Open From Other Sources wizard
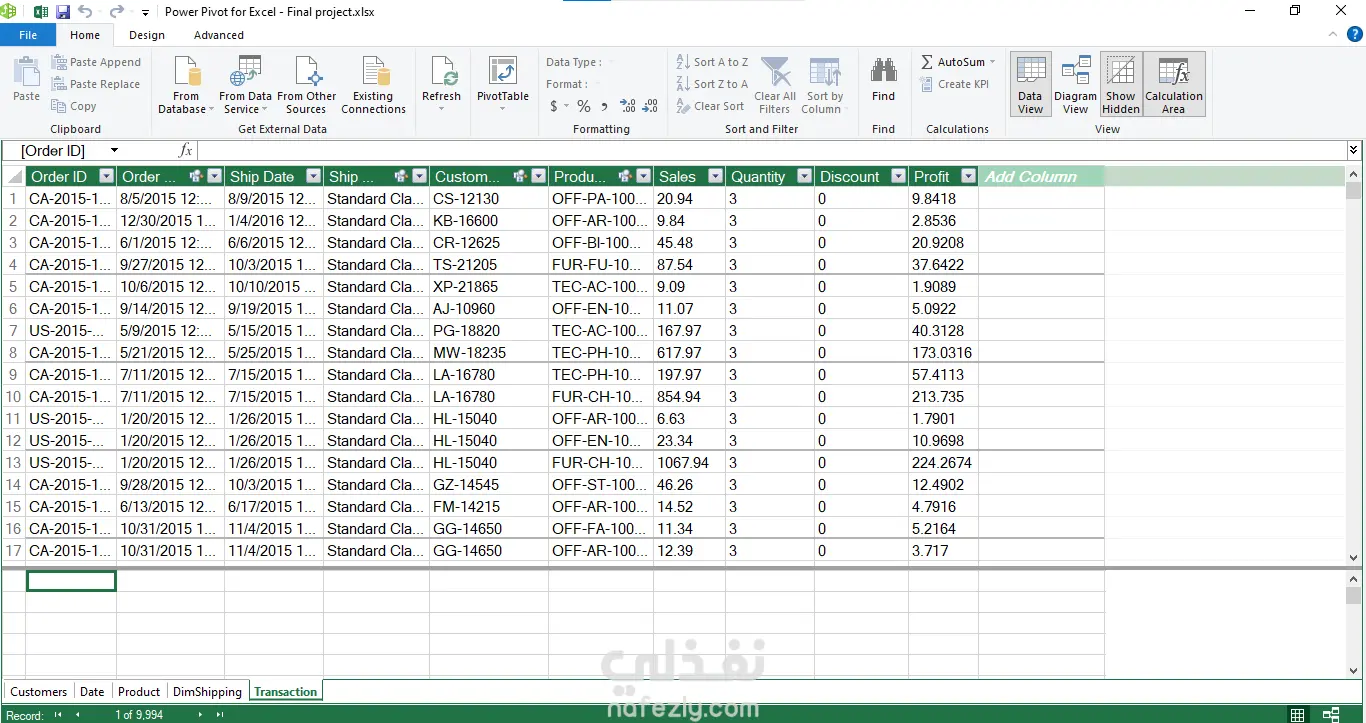 pyautogui.click(x=306, y=85)
